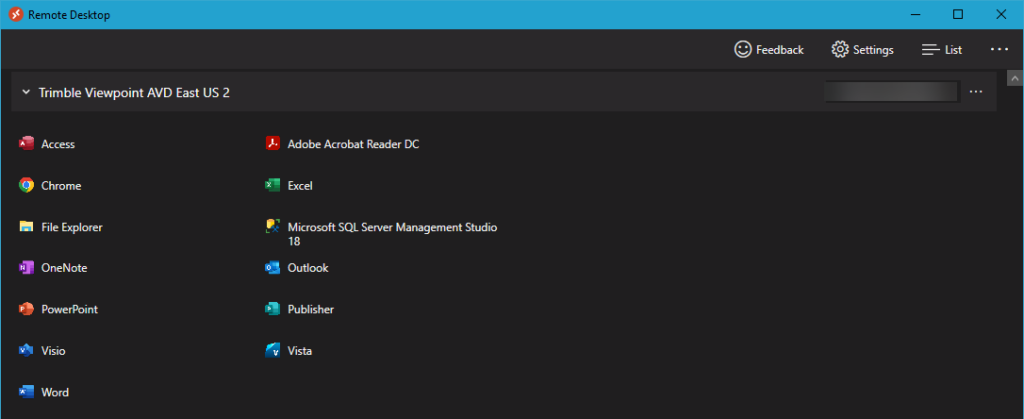Maximize the Remote Desktop window
This screenshot has width=1024, height=419.
tap(957, 14)
